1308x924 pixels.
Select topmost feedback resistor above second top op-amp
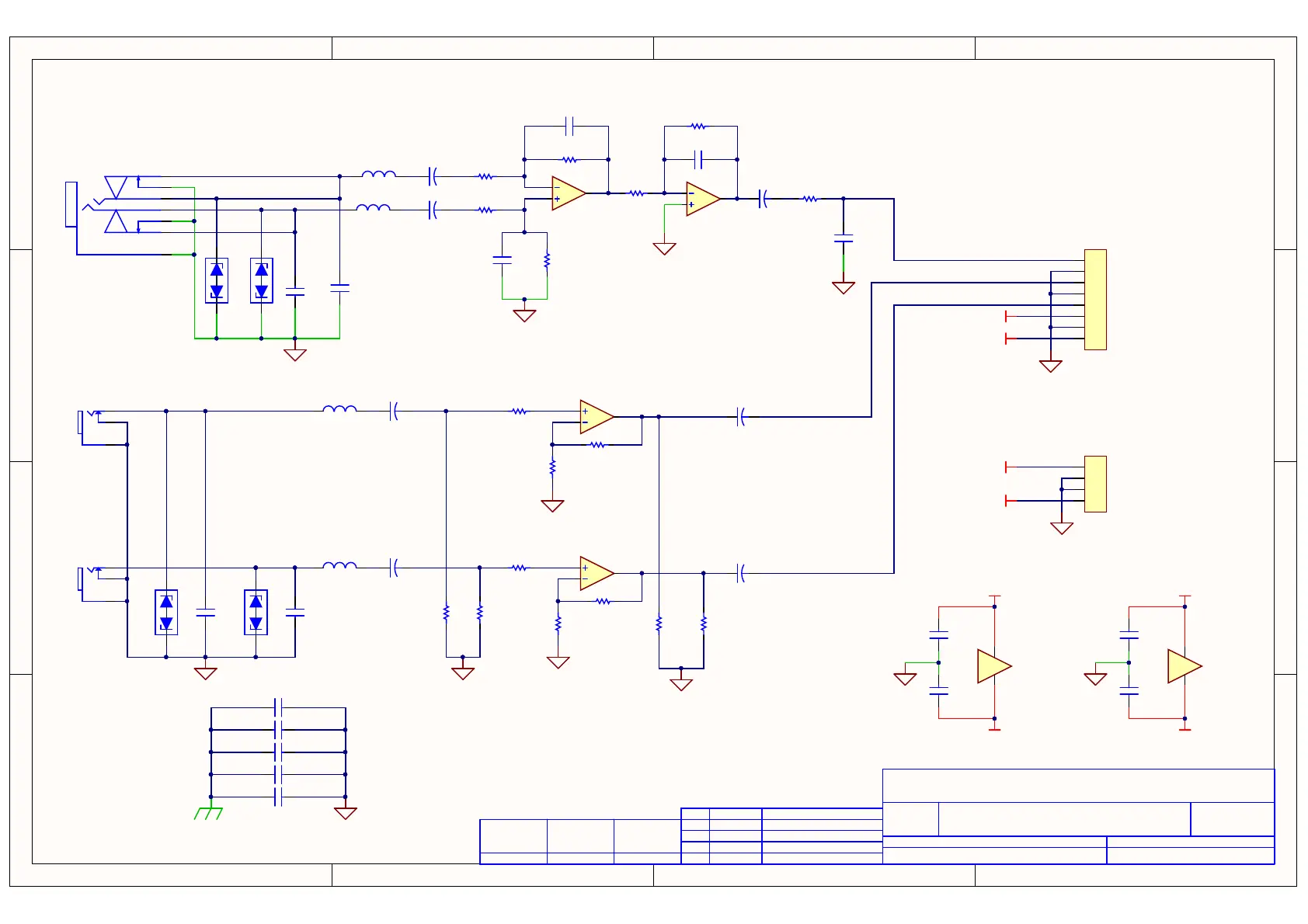(x=698, y=126)
